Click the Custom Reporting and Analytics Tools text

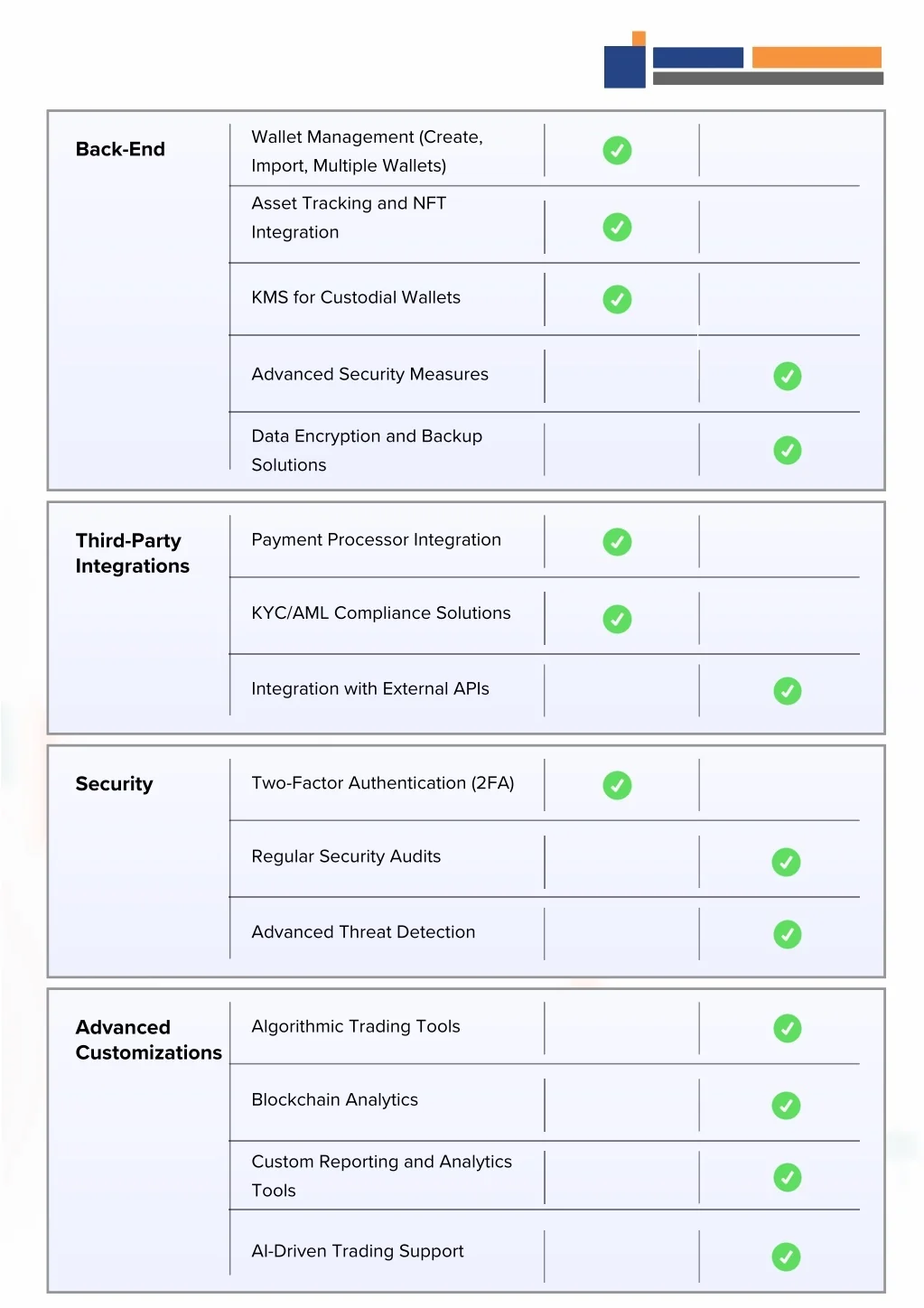point(381,1175)
